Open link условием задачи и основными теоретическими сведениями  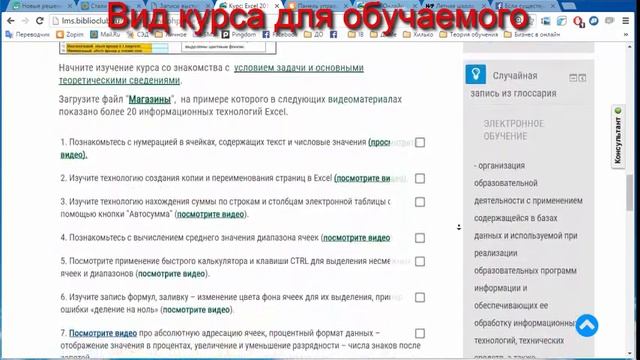pyautogui.click(x=211, y=74)
